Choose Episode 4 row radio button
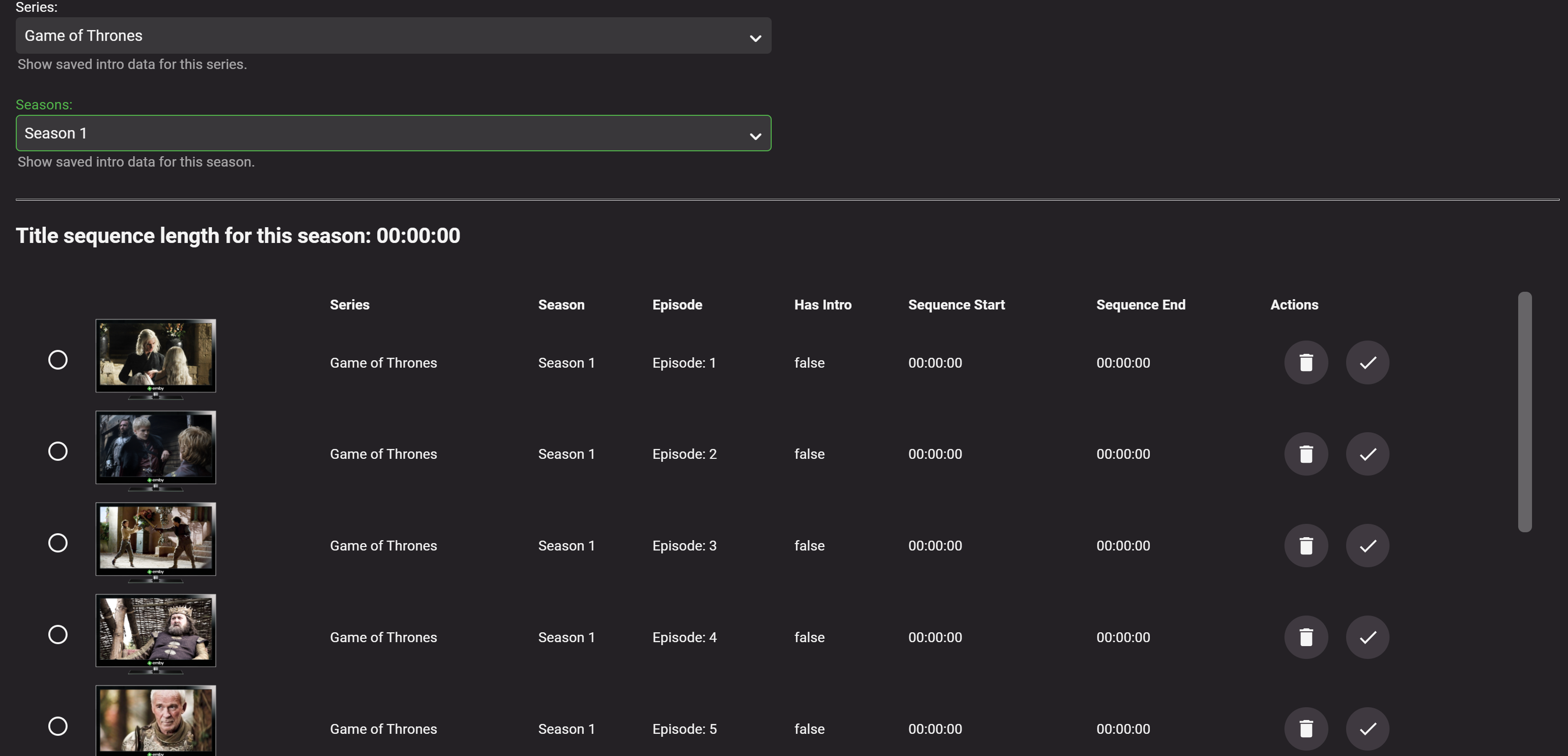This screenshot has width=1568, height=756. 58,634
